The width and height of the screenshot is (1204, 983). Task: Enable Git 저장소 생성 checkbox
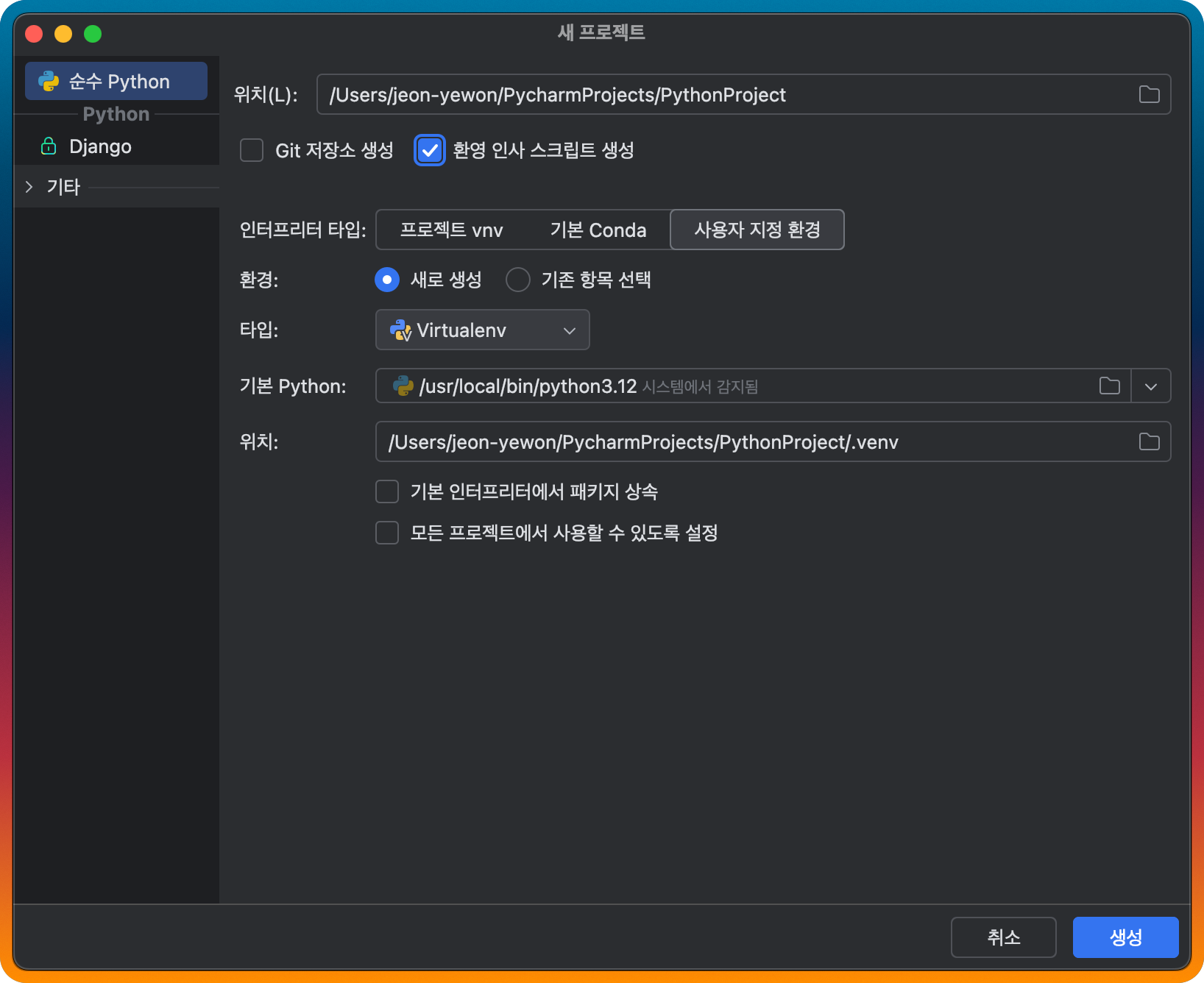tap(252, 150)
